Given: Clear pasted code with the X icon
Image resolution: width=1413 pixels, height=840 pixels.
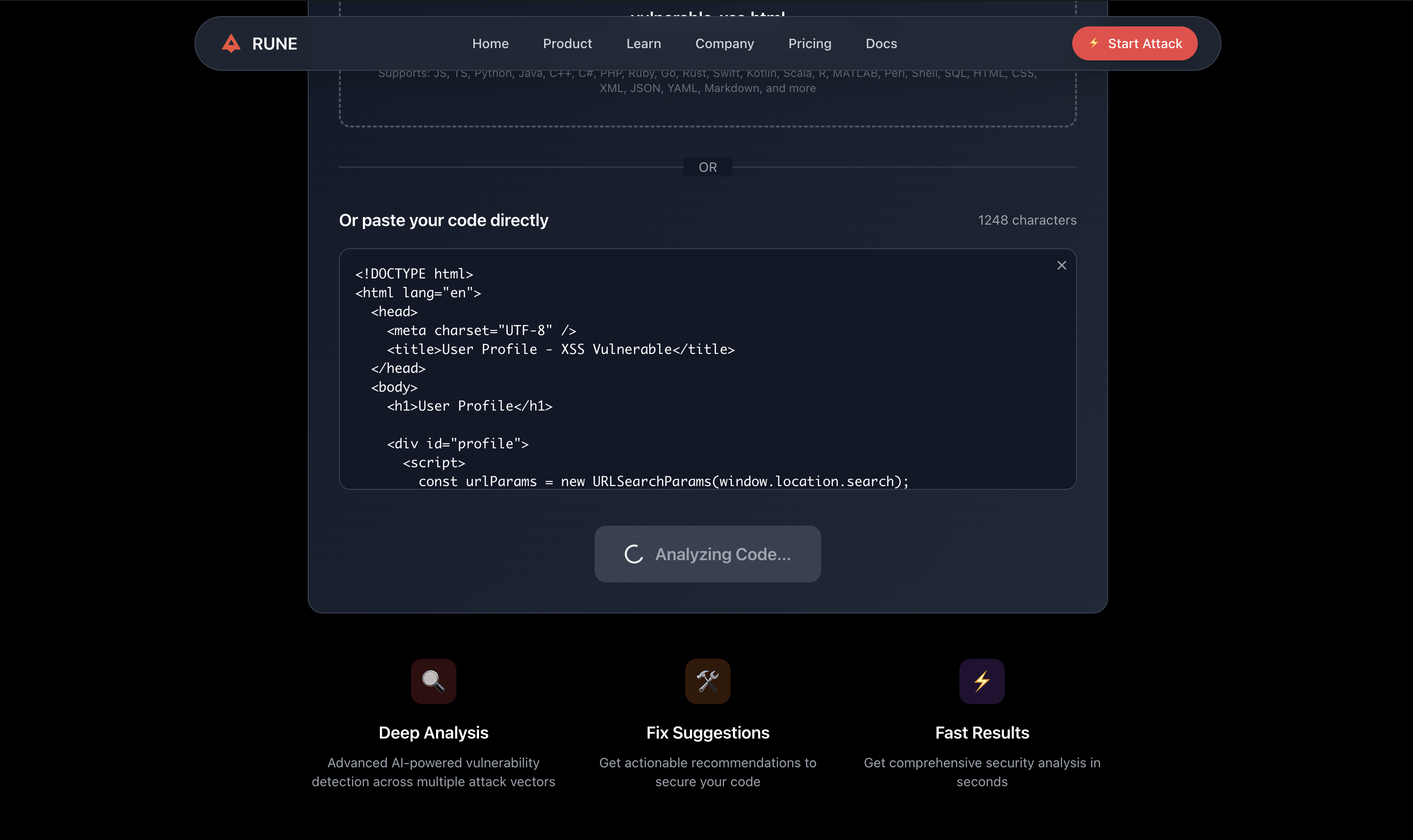Looking at the screenshot, I should [x=1061, y=266].
